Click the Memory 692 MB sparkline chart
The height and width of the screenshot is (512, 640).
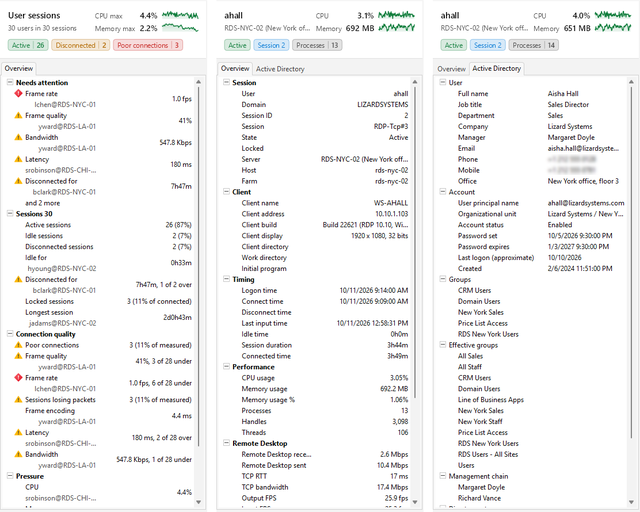point(396,28)
